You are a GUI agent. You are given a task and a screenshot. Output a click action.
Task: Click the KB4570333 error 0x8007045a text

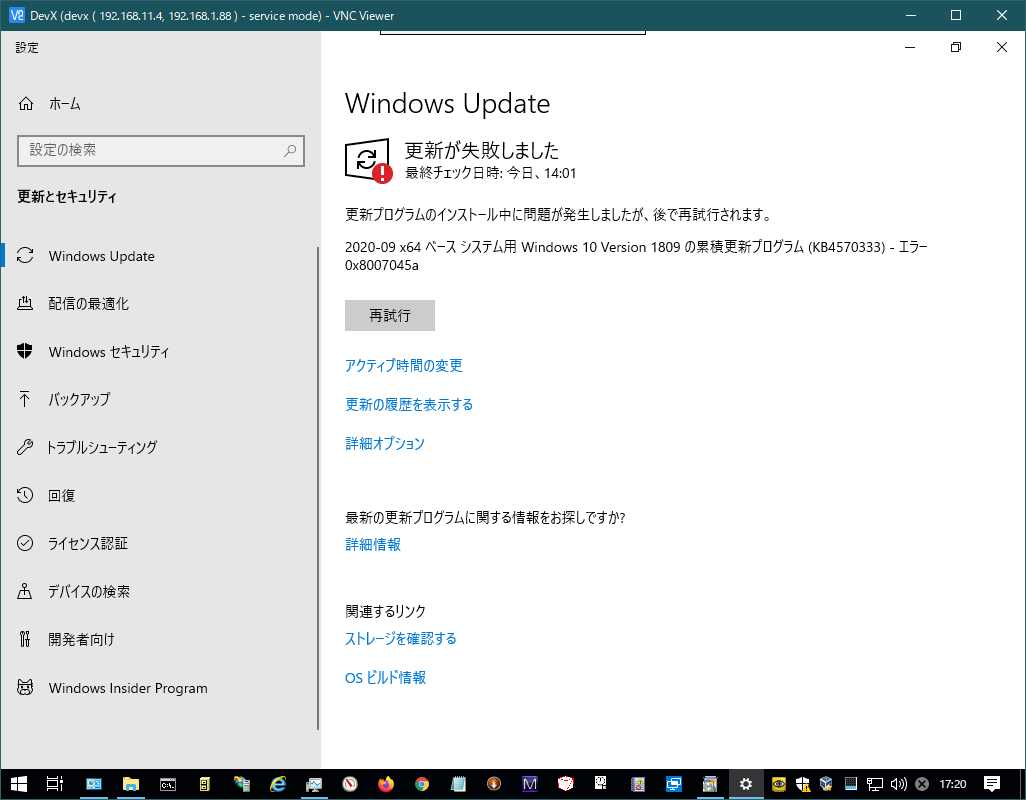(x=636, y=256)
